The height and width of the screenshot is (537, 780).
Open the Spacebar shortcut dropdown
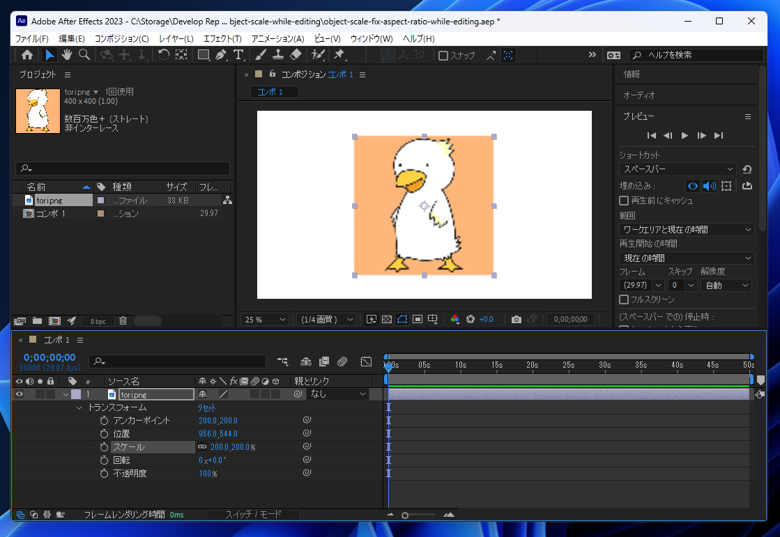point(677,169)
